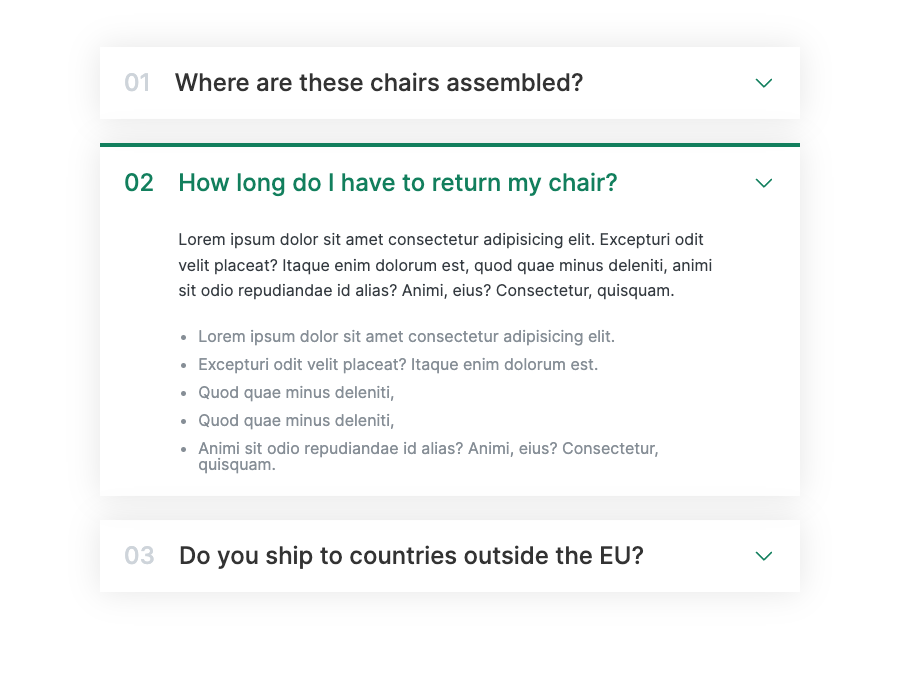917x680 pixels.
Task: Click the number 03 label
Action: click(139, 556)
